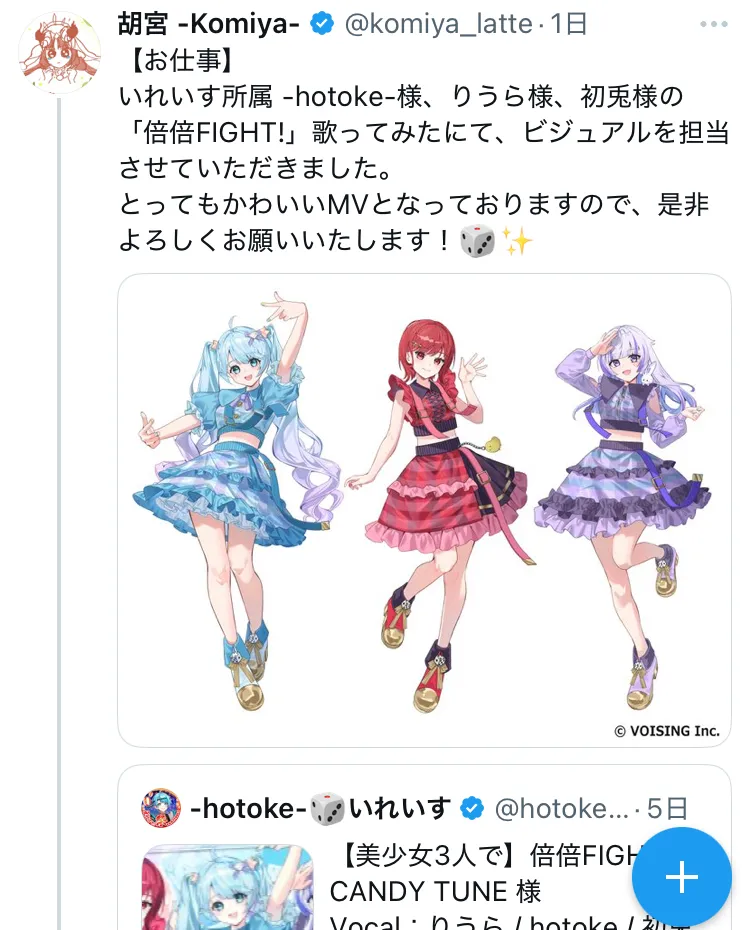Click -hotoke- verified badge in quoted tweet
Image resolution: width=750 pixels, height=930 pixels.
point(472,808)
